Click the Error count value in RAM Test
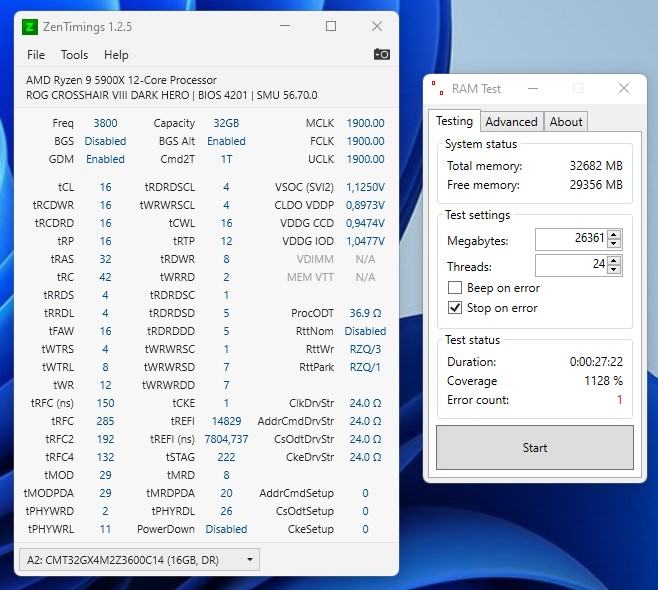Screen dimensions: 658x590 (x=619, y=400)
